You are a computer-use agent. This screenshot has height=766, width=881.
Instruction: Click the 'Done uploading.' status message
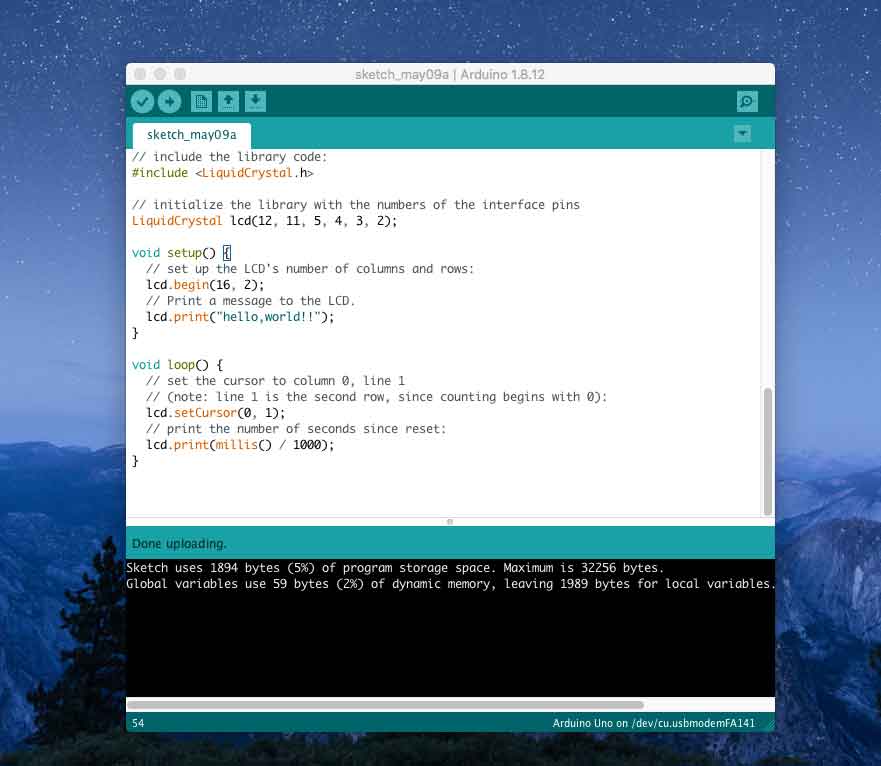(x=179, y=544)
